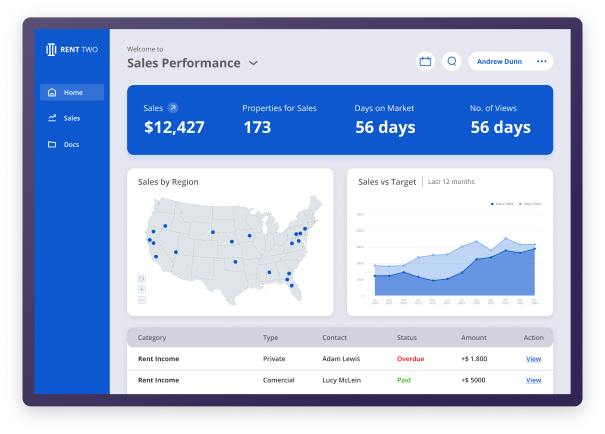Viewport: 605px width, 434px height.
Task: Open Docs in the sidebar
Action: [x=71, y=145]
